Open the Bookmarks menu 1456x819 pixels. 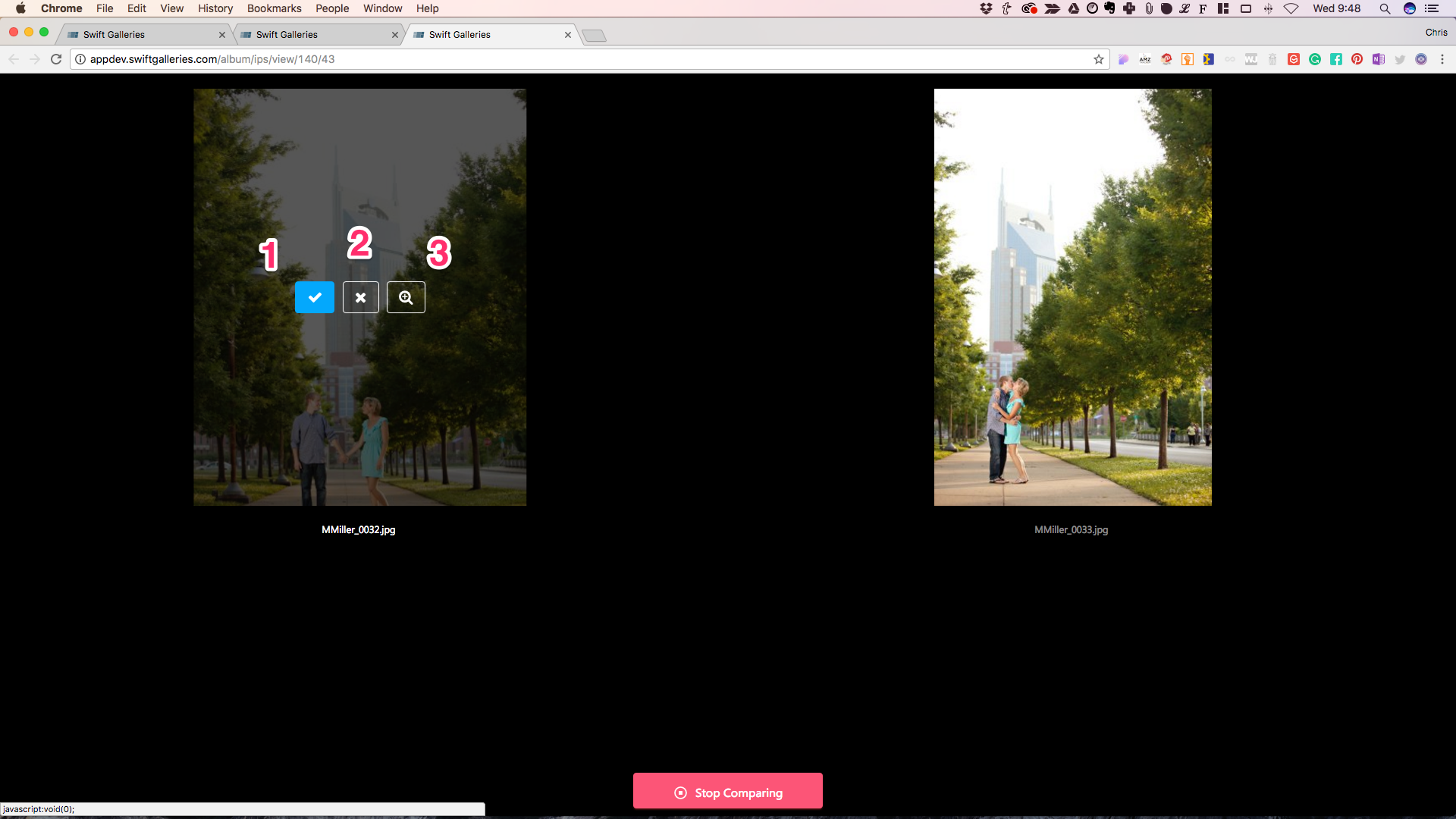[x=274, y=8]
